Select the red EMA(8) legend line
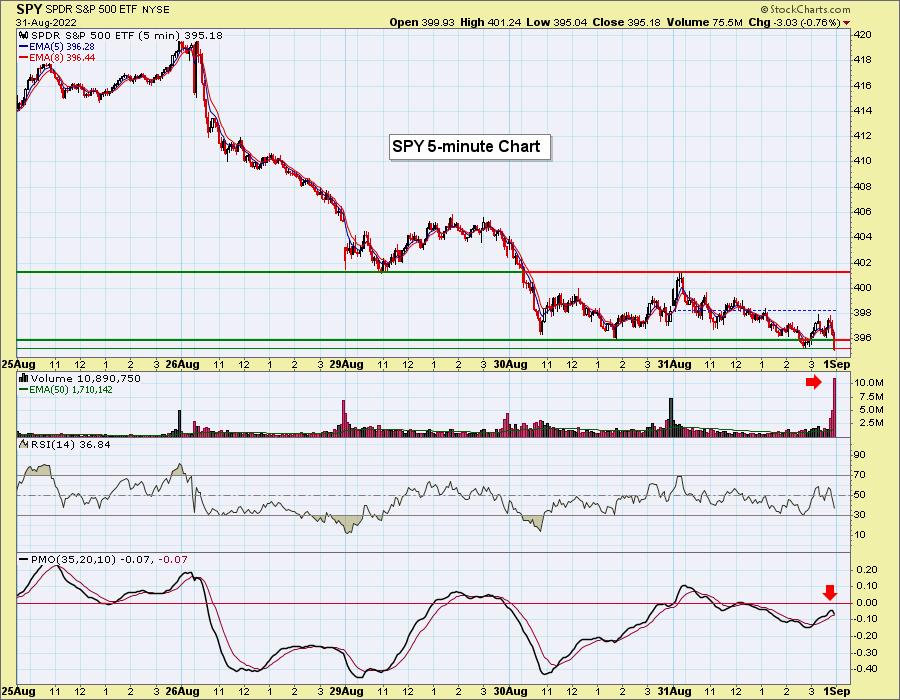This screenshot has width=900, height=700. pyautogui.click(x=24, y=58)
